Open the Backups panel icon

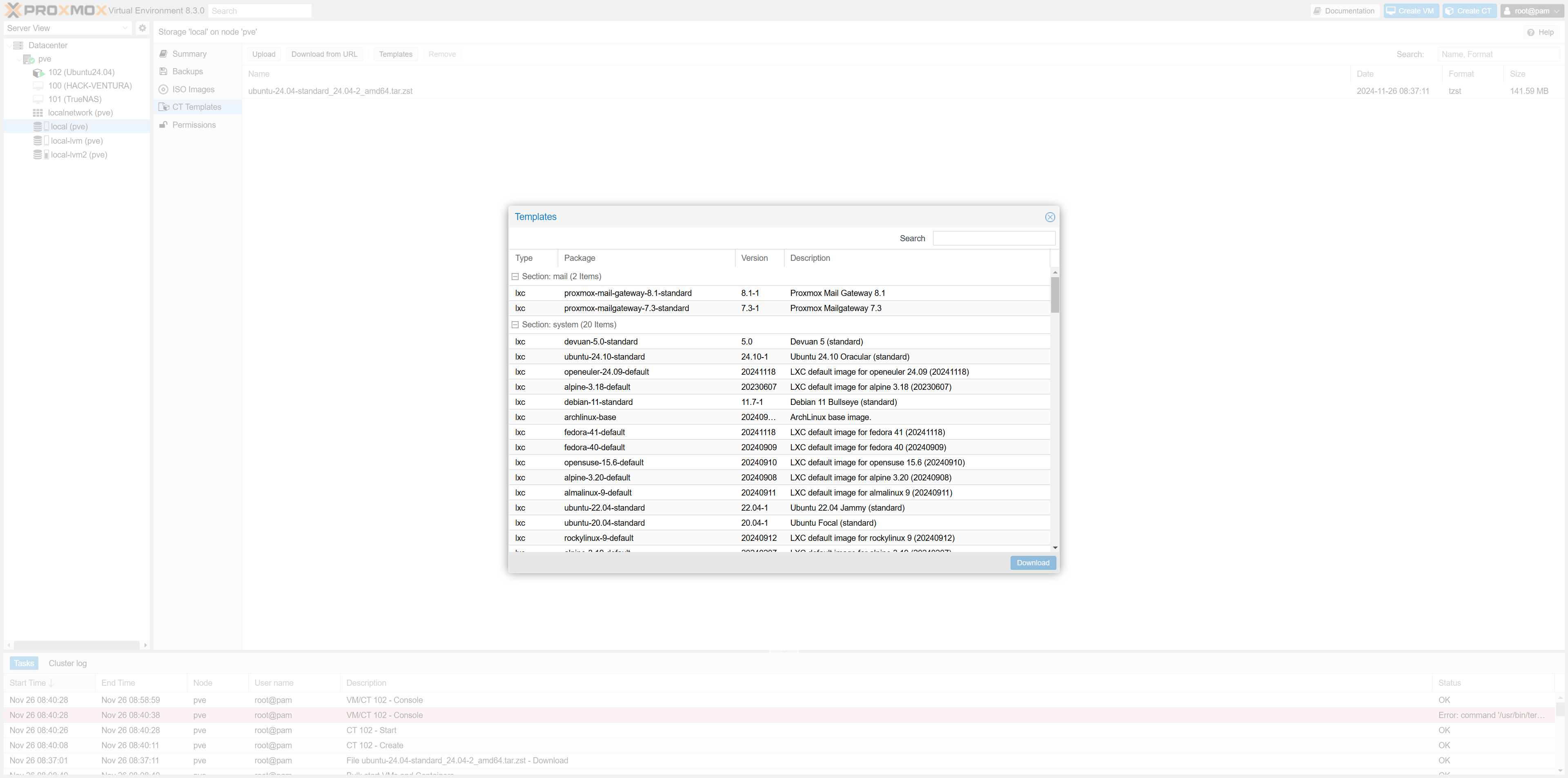[164, 72]
